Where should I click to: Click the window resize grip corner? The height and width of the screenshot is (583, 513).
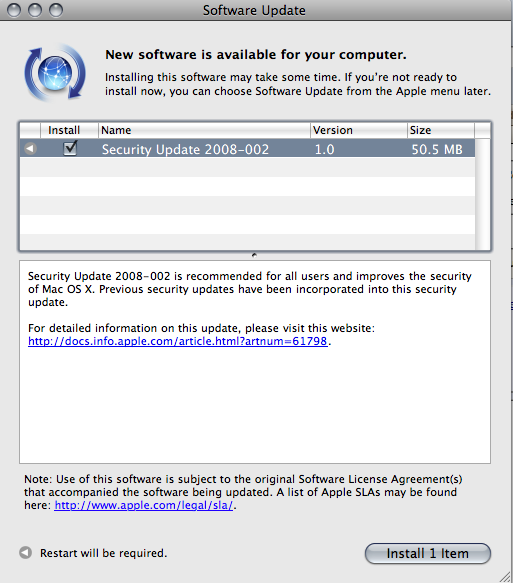505,576
